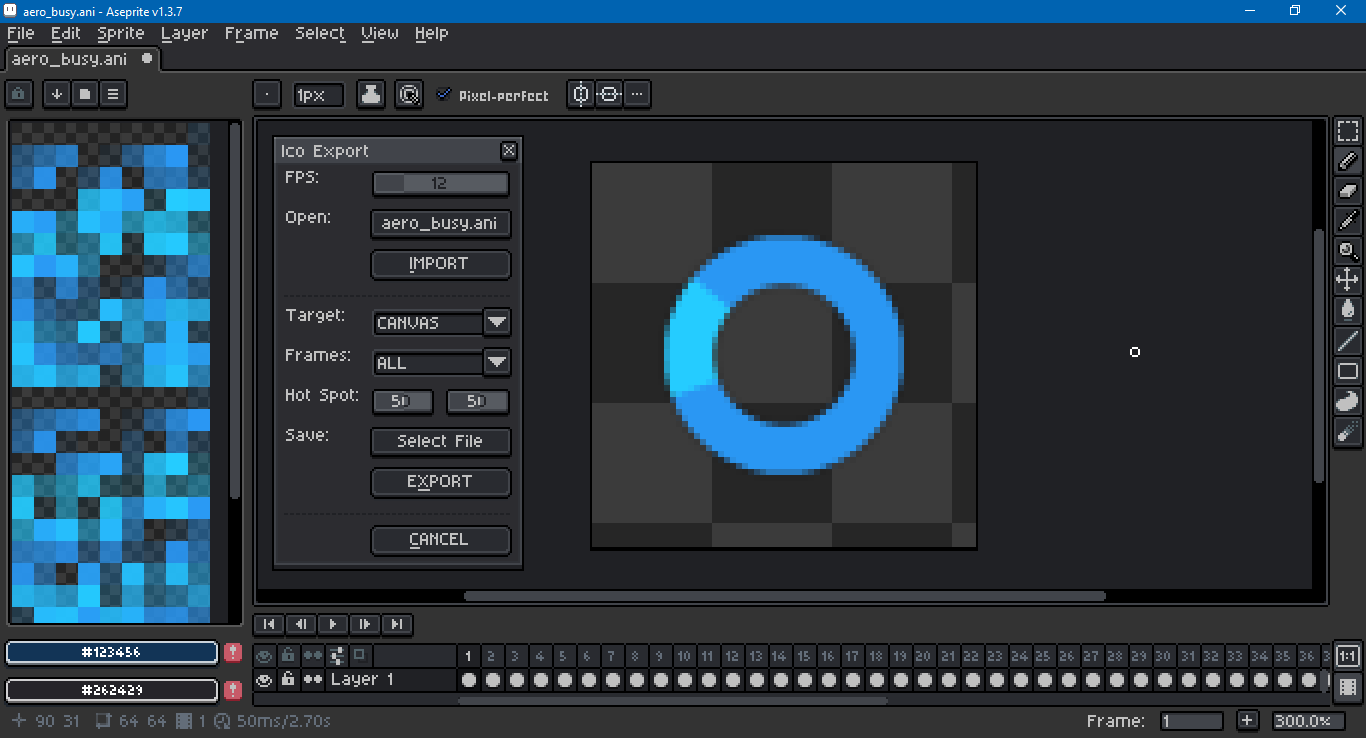This screenshot has width=1366, height=738.
Task: Toggle the Pixel-perfect checkbox
Action: tap(444, 95)
